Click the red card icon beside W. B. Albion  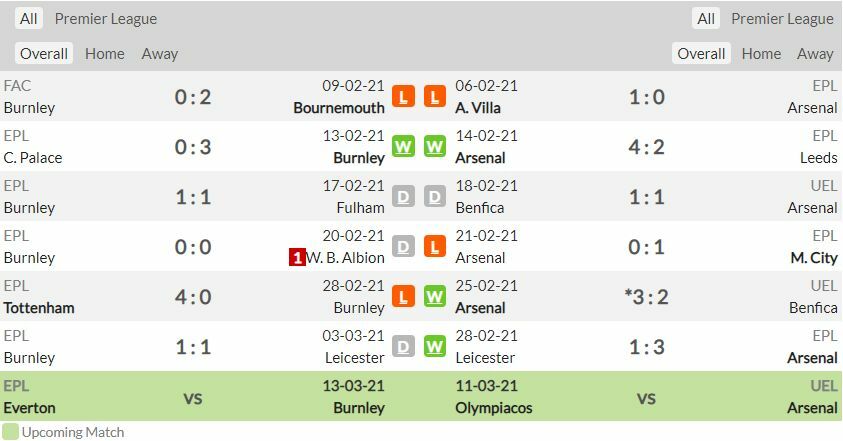click(x=297, y=258)
